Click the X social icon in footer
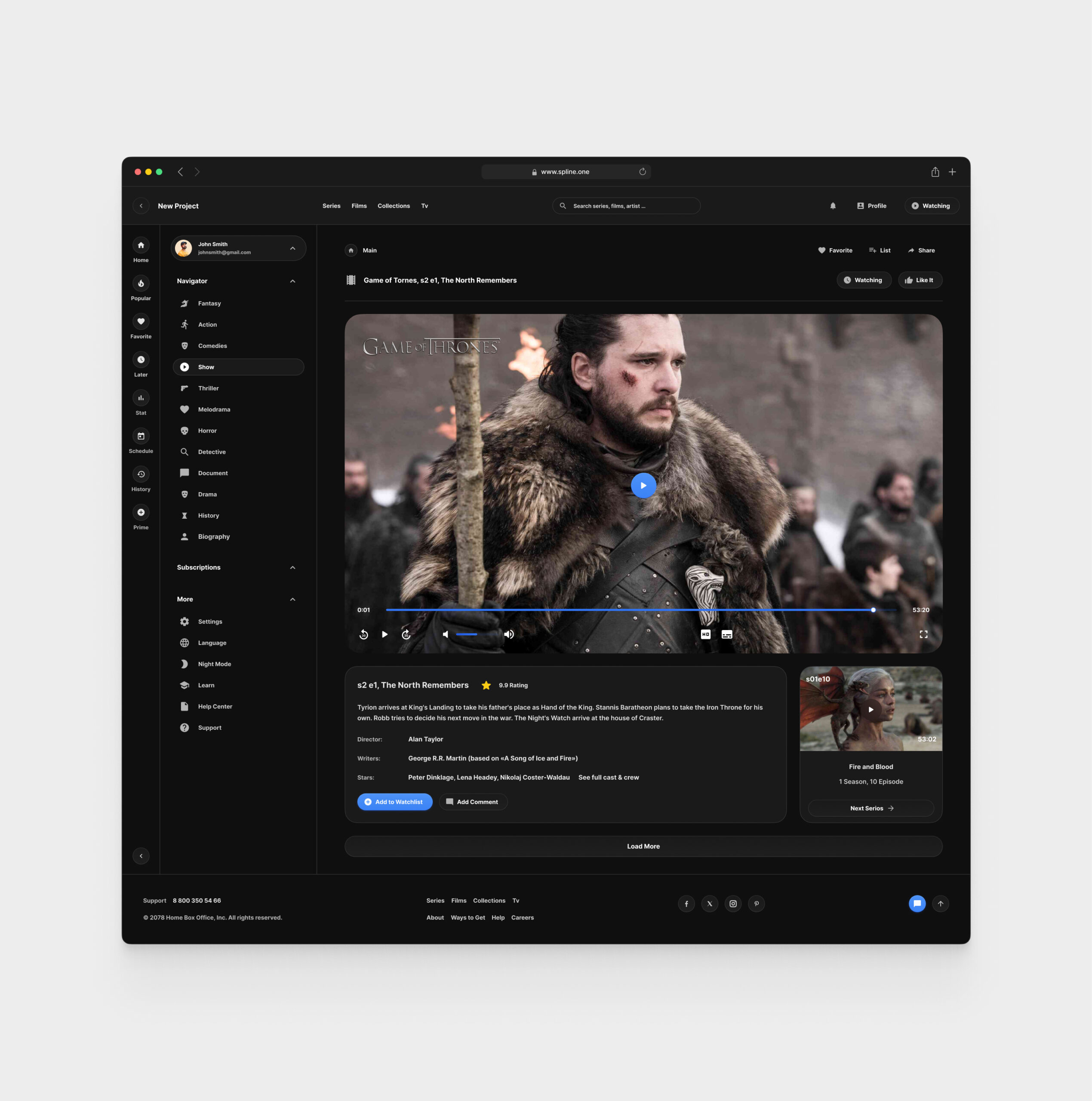The image size is (1092, 1101). pos(710,903)
